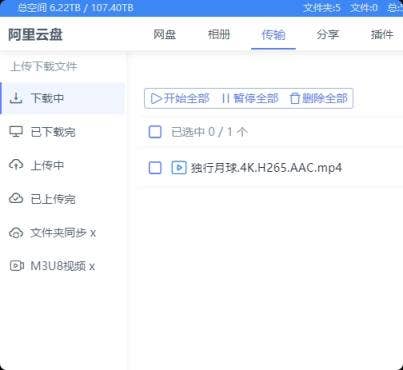Image resolution: width=403 pixels, height=370 pixels.
Task: Click the M3U8视频 video icon
Action: click(x=16, y=266)
